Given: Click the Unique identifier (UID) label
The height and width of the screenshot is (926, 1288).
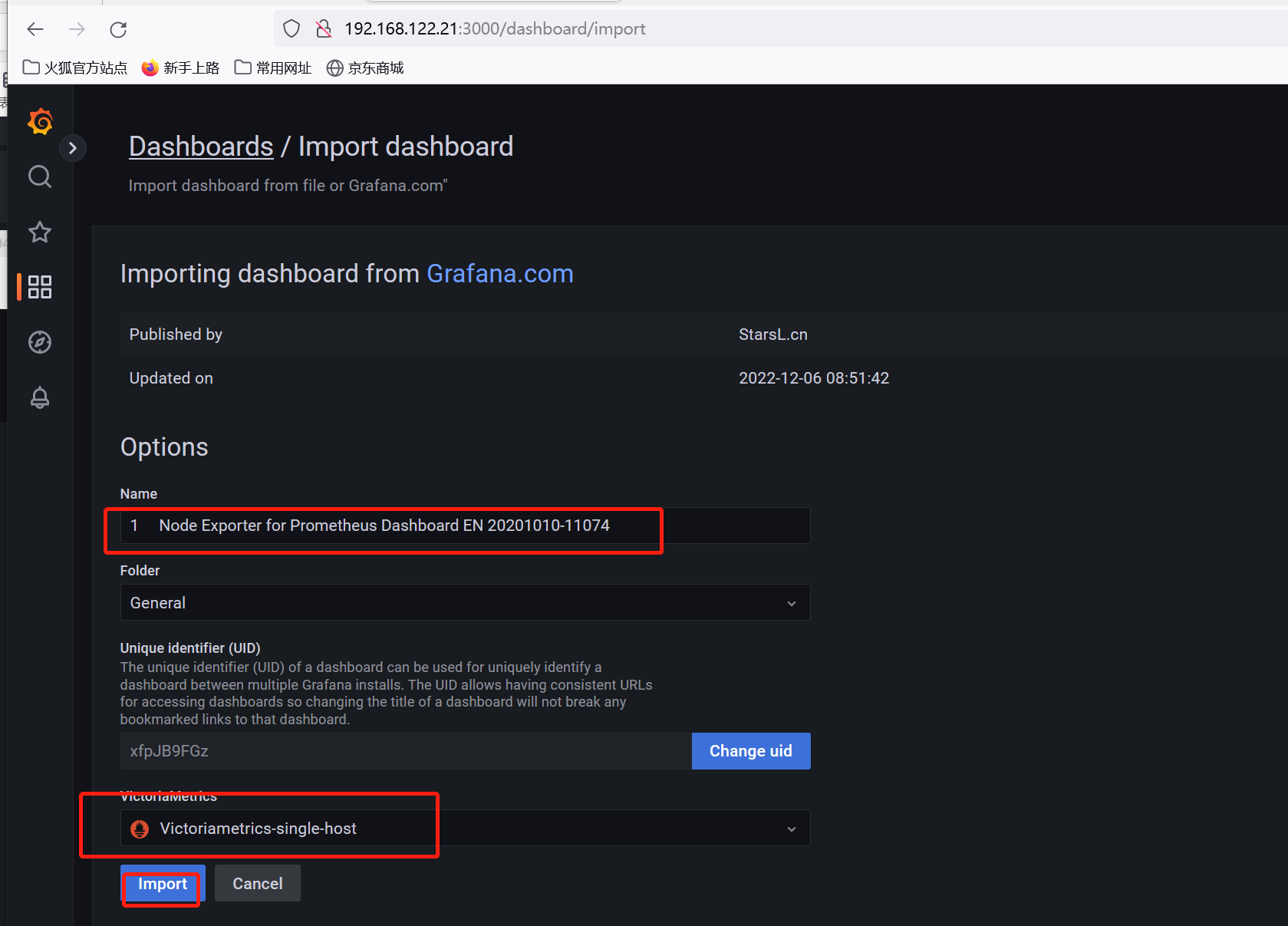Looking at the screenshot, I should tap(190, 648).
